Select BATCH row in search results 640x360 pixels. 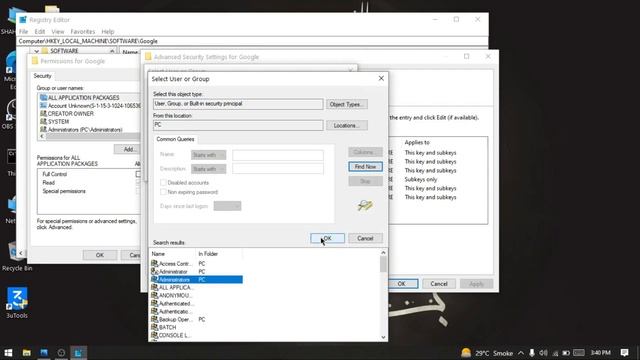pyautogui.click(x=197, y=327)
